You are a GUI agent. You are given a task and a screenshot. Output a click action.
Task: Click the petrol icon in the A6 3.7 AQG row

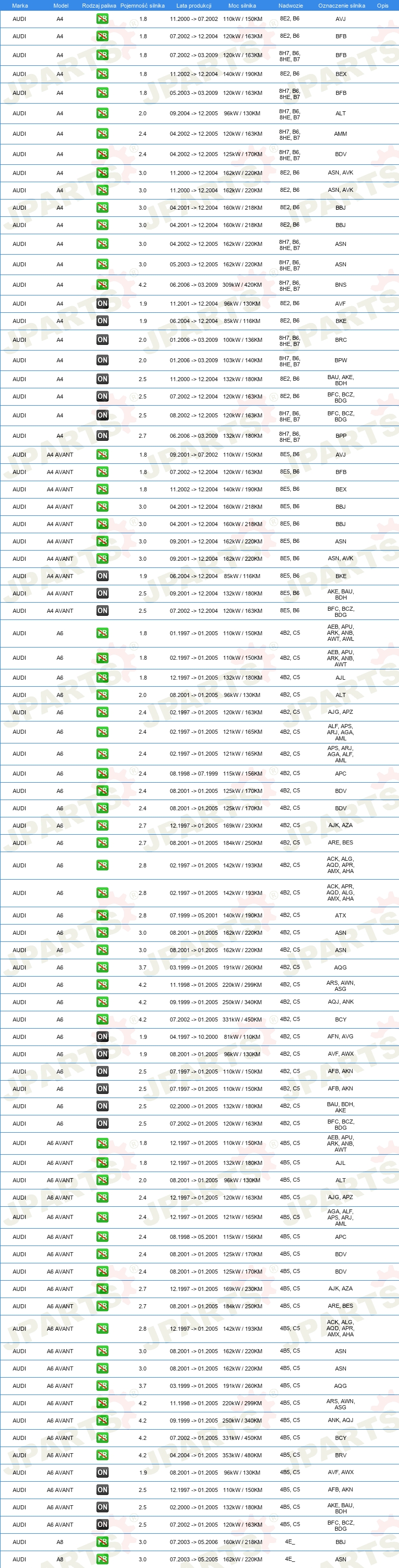(102, 967)
